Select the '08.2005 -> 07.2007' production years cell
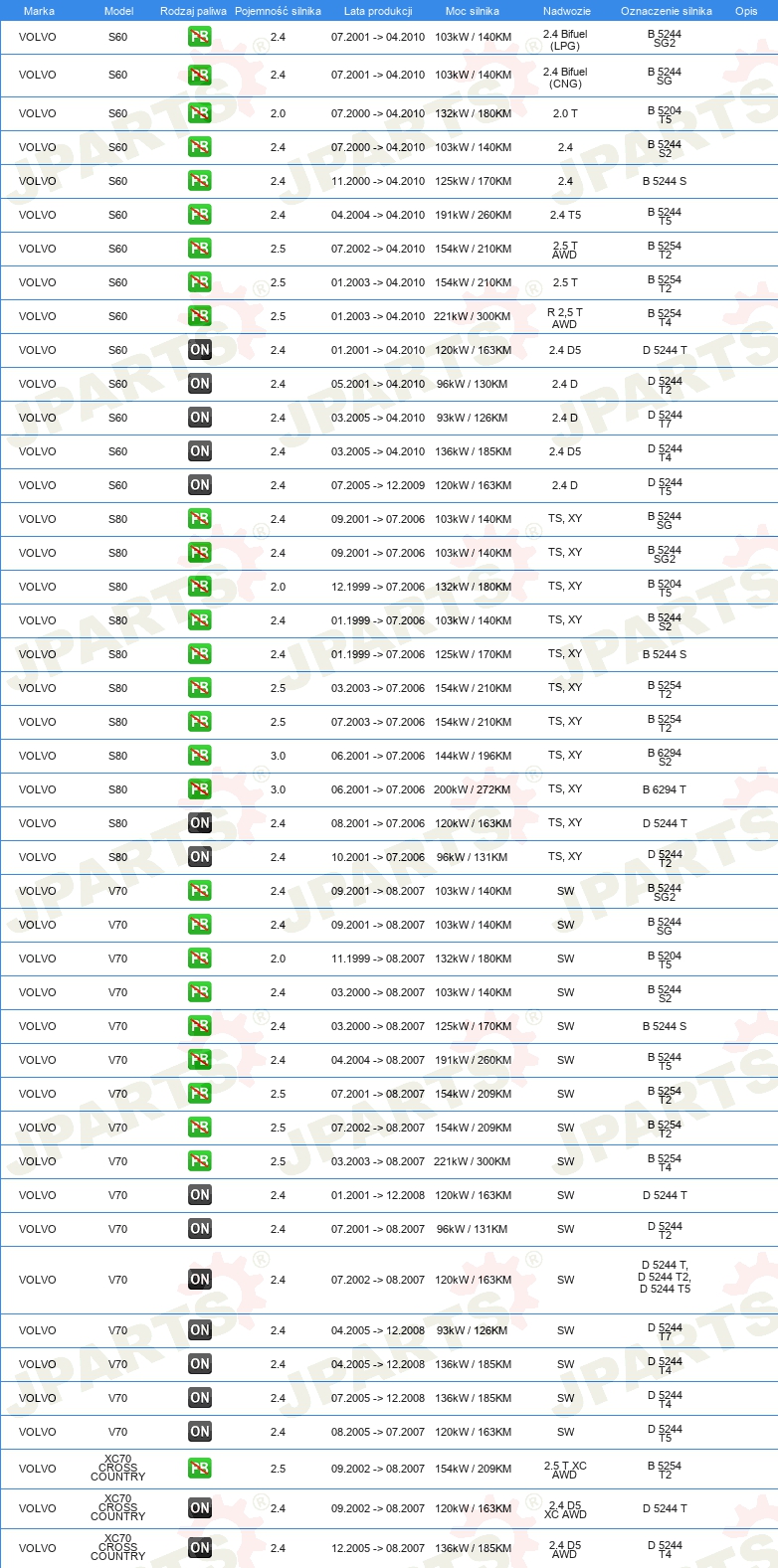Image resolution: width=778 pixels, height=1568 pixels. tap(378, 1432)
